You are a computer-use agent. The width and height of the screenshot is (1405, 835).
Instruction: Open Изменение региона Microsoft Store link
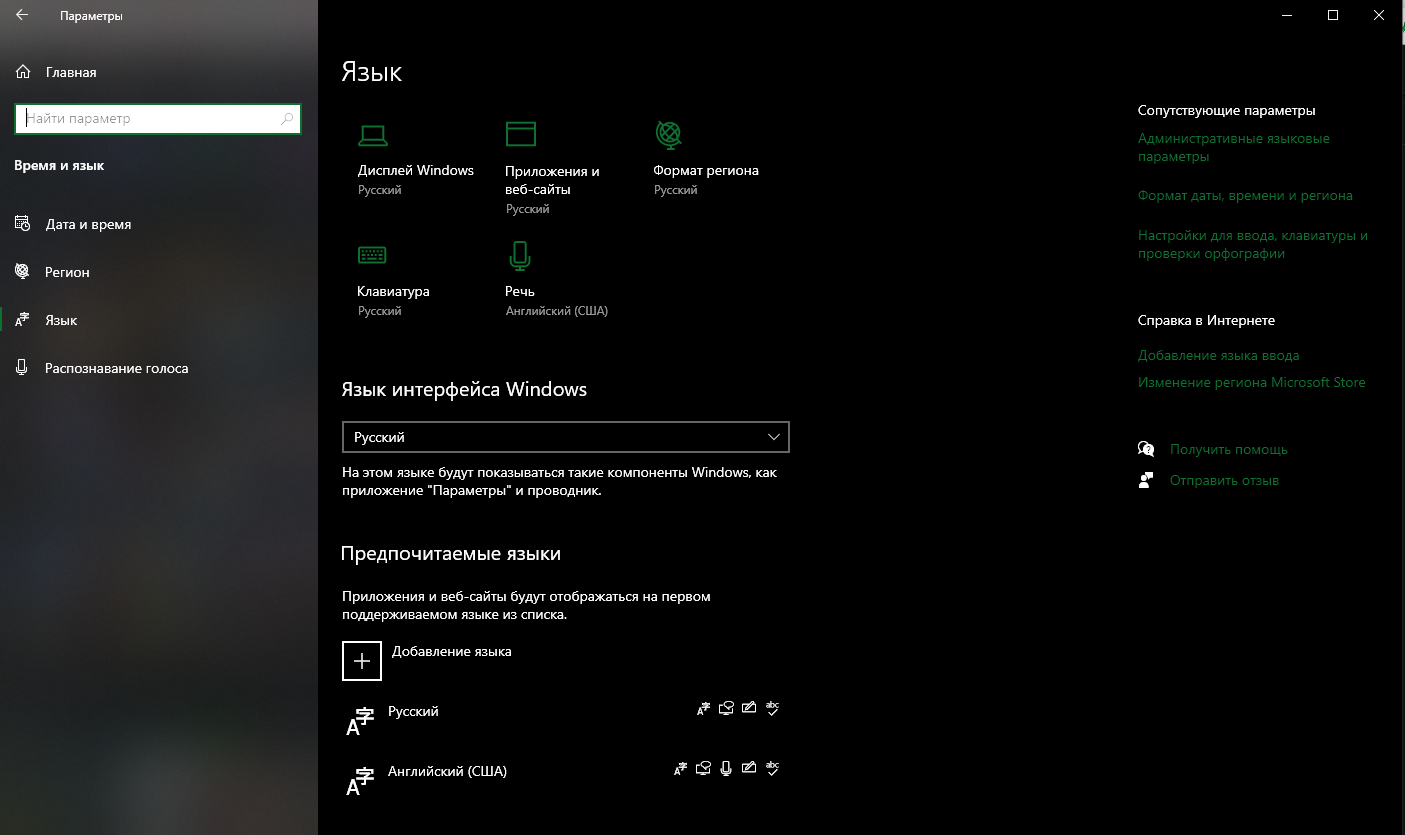(x=1251, y=382)
